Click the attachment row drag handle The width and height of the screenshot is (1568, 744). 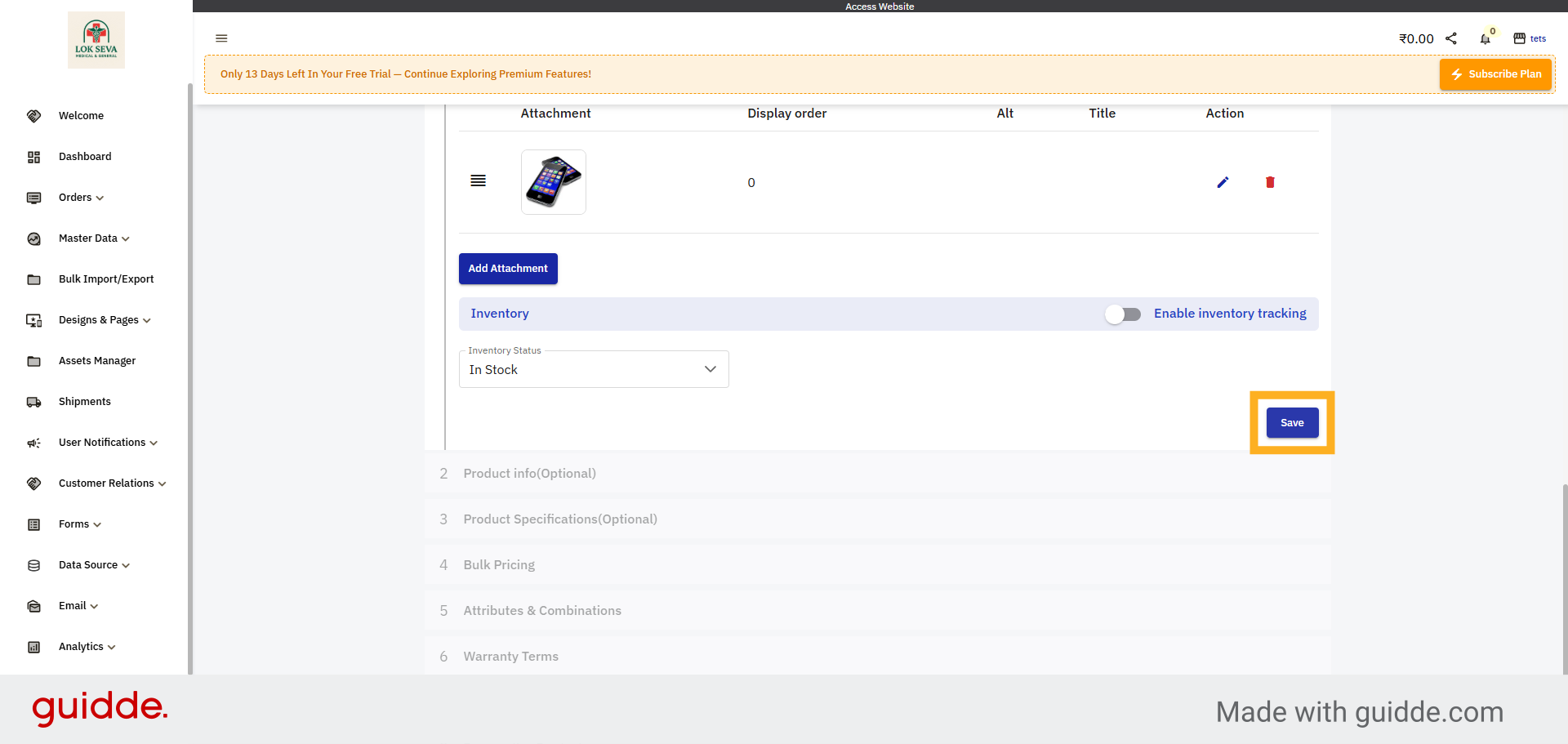(479, 180)
